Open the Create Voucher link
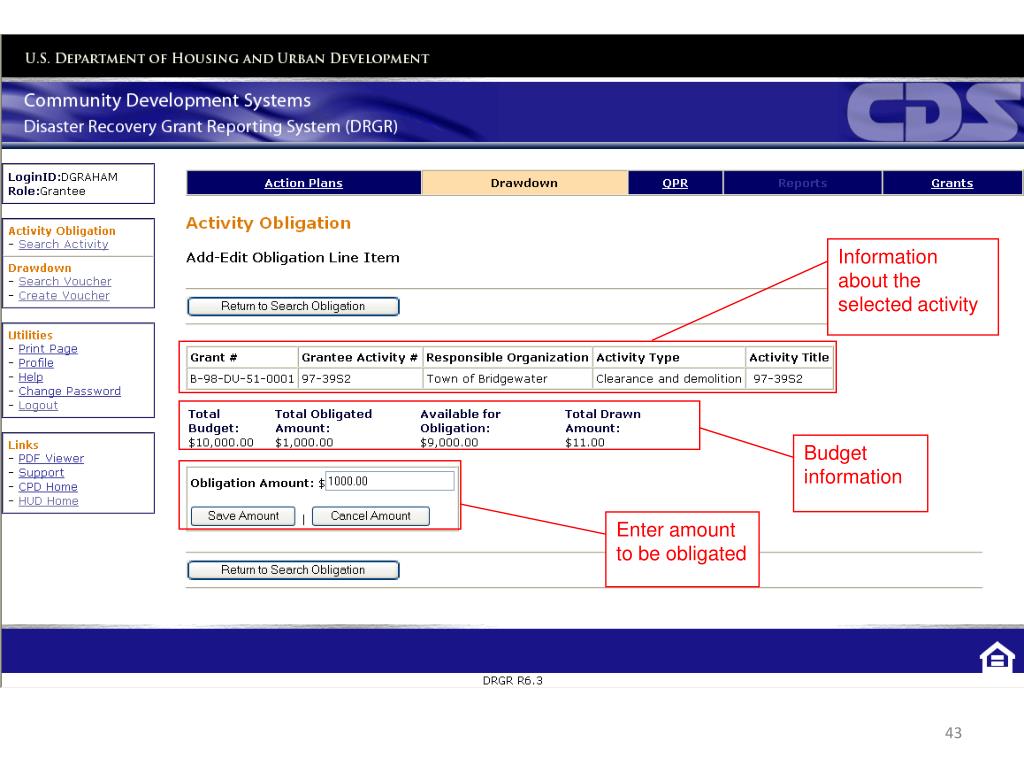Viewport: 1024px width, 768px height. click(64, 296)
